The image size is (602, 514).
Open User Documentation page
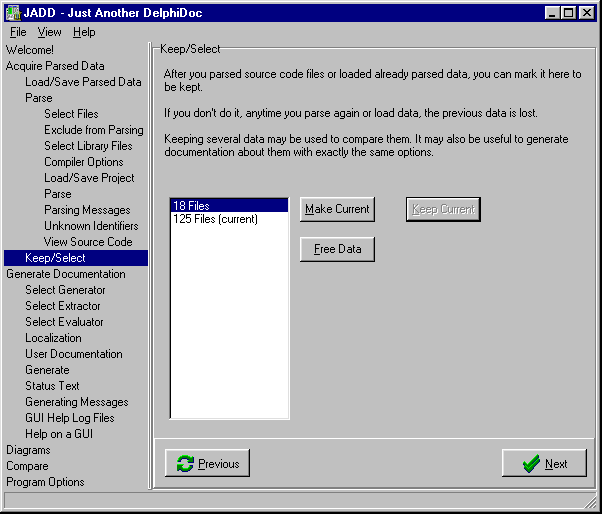click(x=74, y=354)
